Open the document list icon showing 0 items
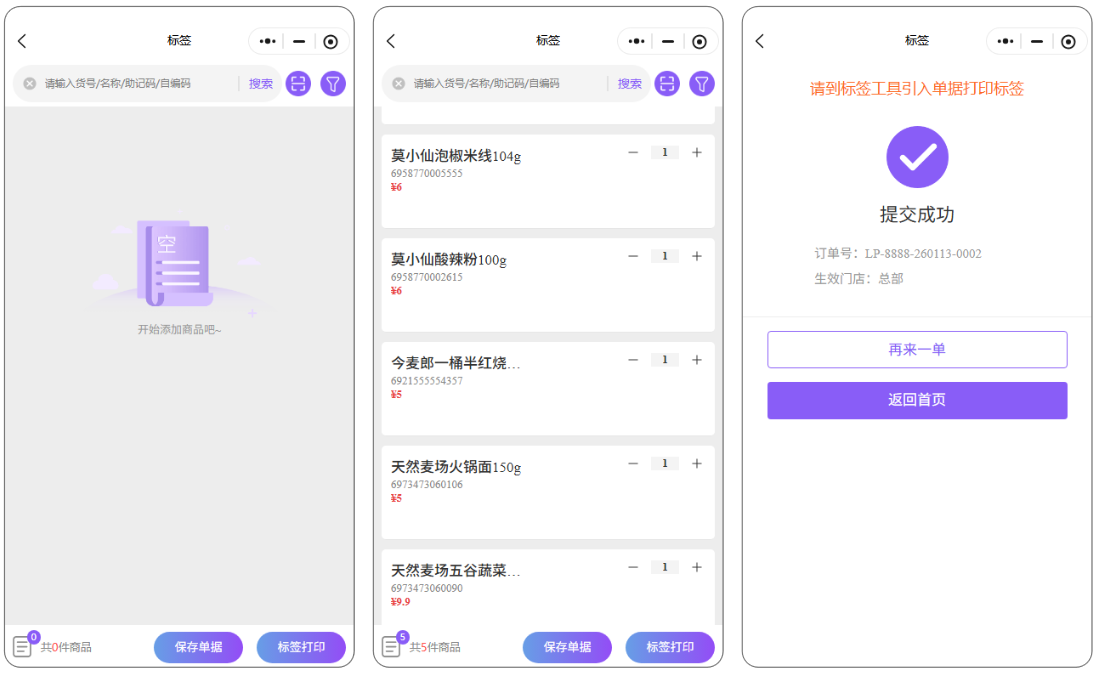Screen dimensions: 1096x673 tap(23, 646)
